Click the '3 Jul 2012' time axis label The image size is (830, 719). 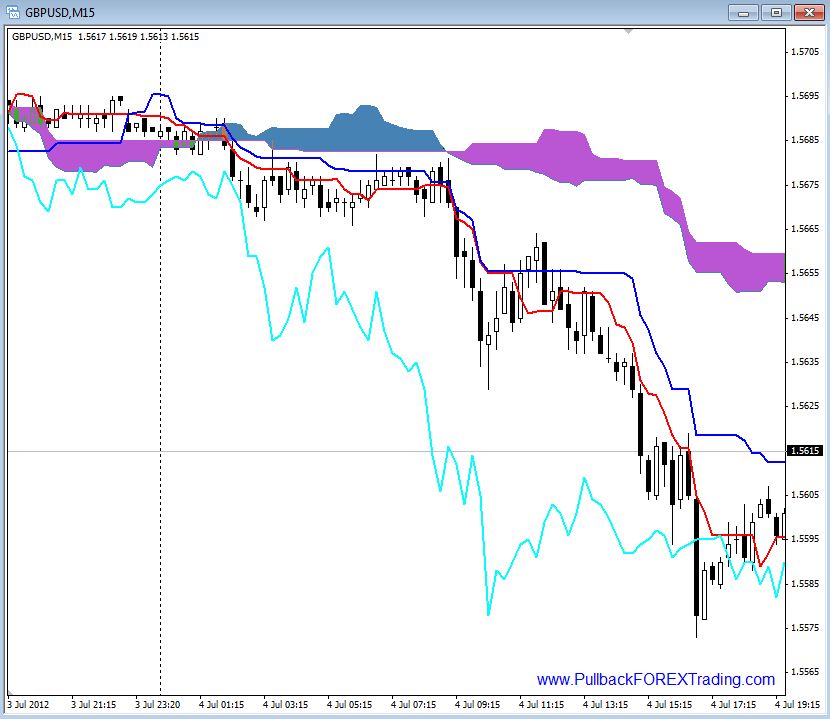coord(28,705)
